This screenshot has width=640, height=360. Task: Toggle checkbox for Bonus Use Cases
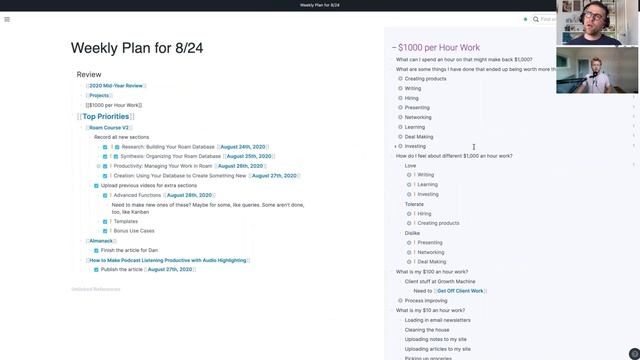coord(105,231)
